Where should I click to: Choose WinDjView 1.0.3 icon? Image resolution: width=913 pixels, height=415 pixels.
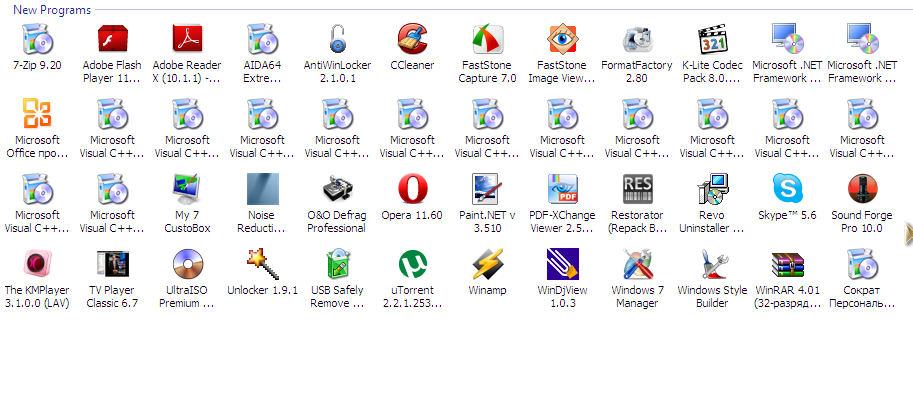pos(562,264)
